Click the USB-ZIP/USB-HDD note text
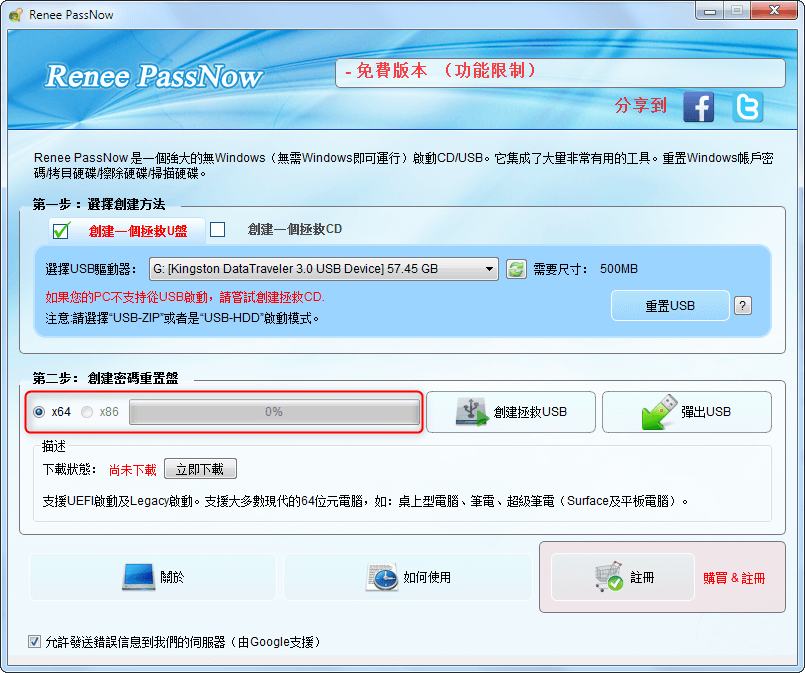 (x=182, y=318)
